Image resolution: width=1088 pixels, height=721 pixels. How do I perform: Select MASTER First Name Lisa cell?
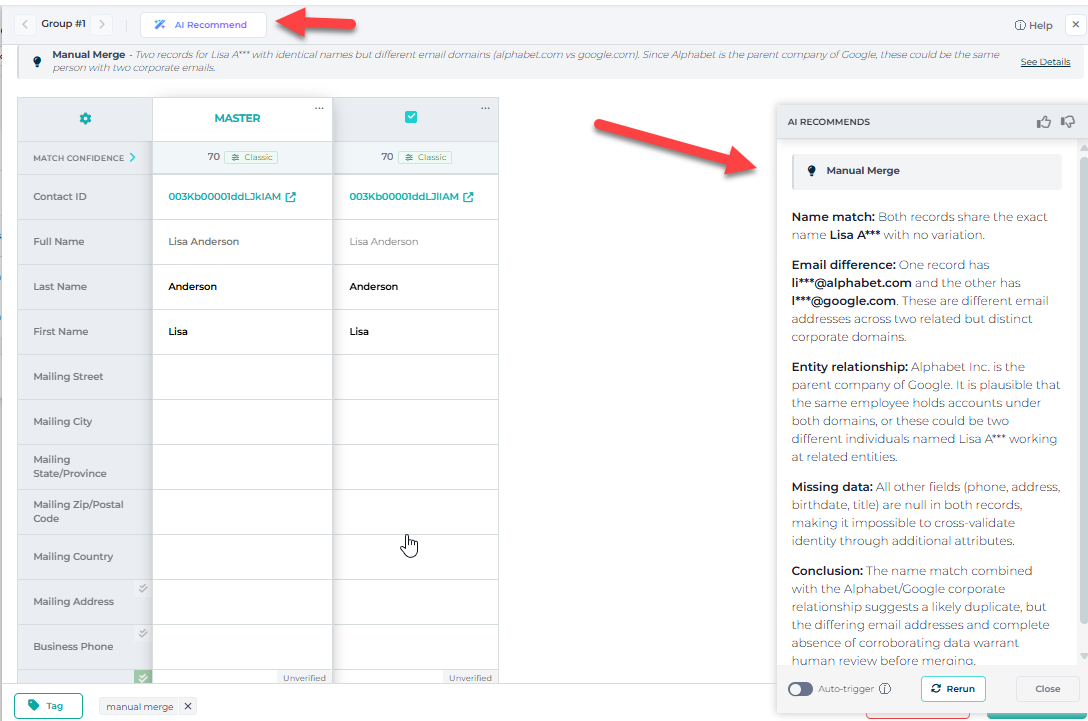pyautogui.click(x=242, y=332)
